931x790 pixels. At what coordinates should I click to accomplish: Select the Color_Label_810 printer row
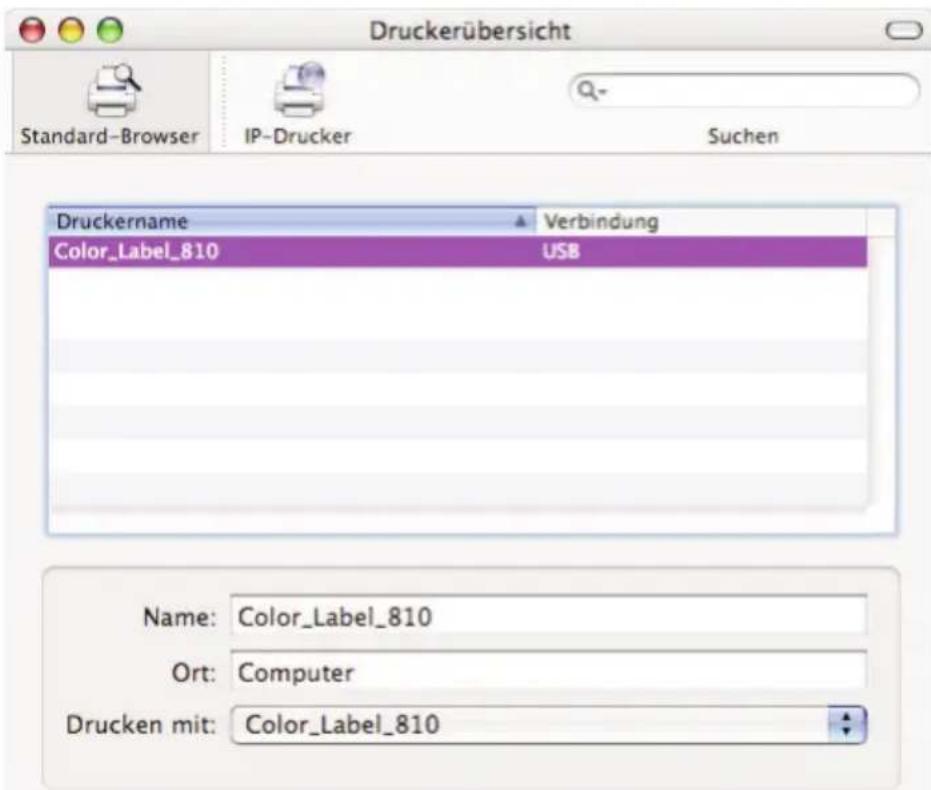pos(458,252)
